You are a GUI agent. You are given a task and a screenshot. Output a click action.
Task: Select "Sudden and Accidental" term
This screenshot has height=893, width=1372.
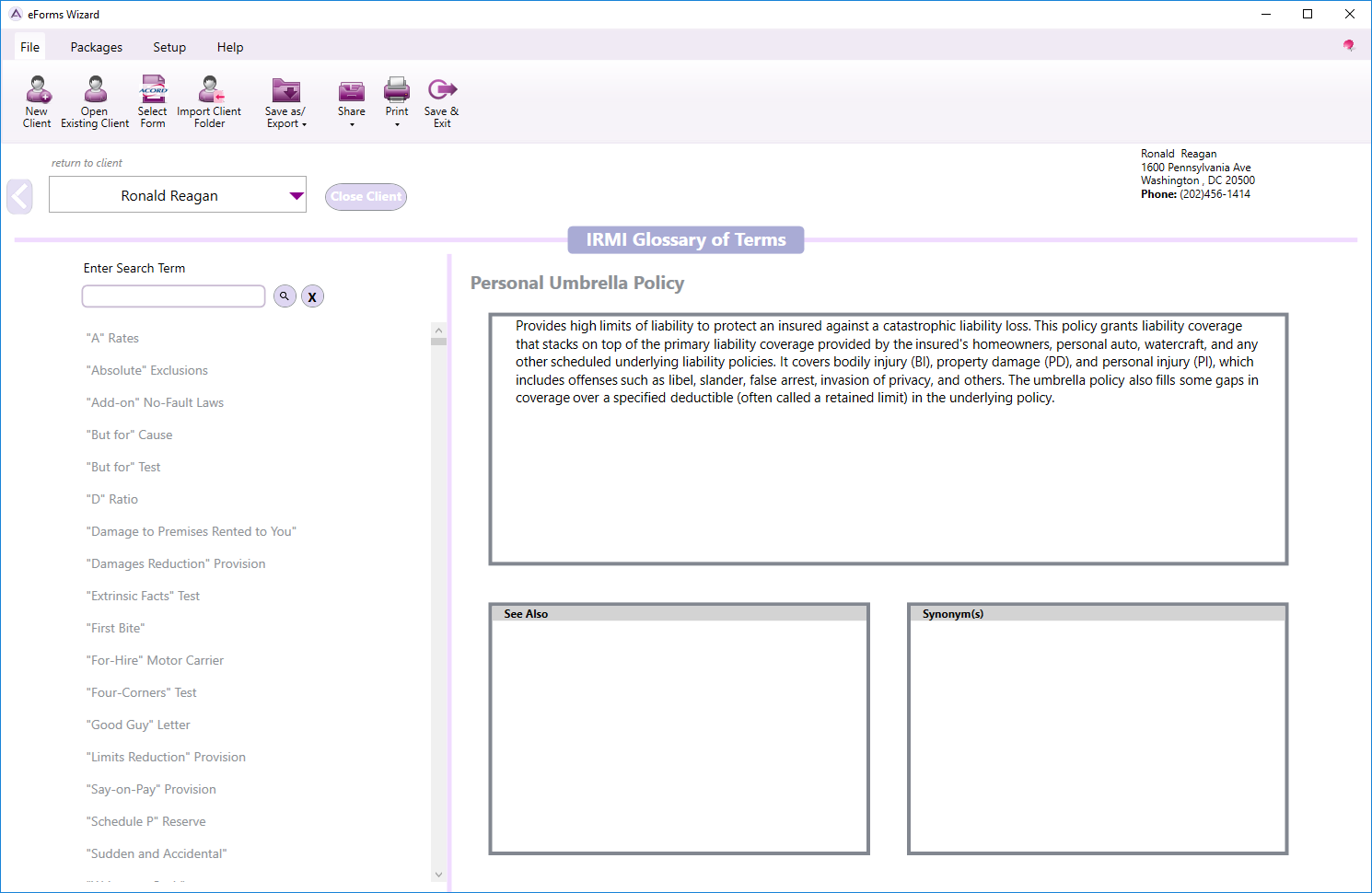coord(157,853)
